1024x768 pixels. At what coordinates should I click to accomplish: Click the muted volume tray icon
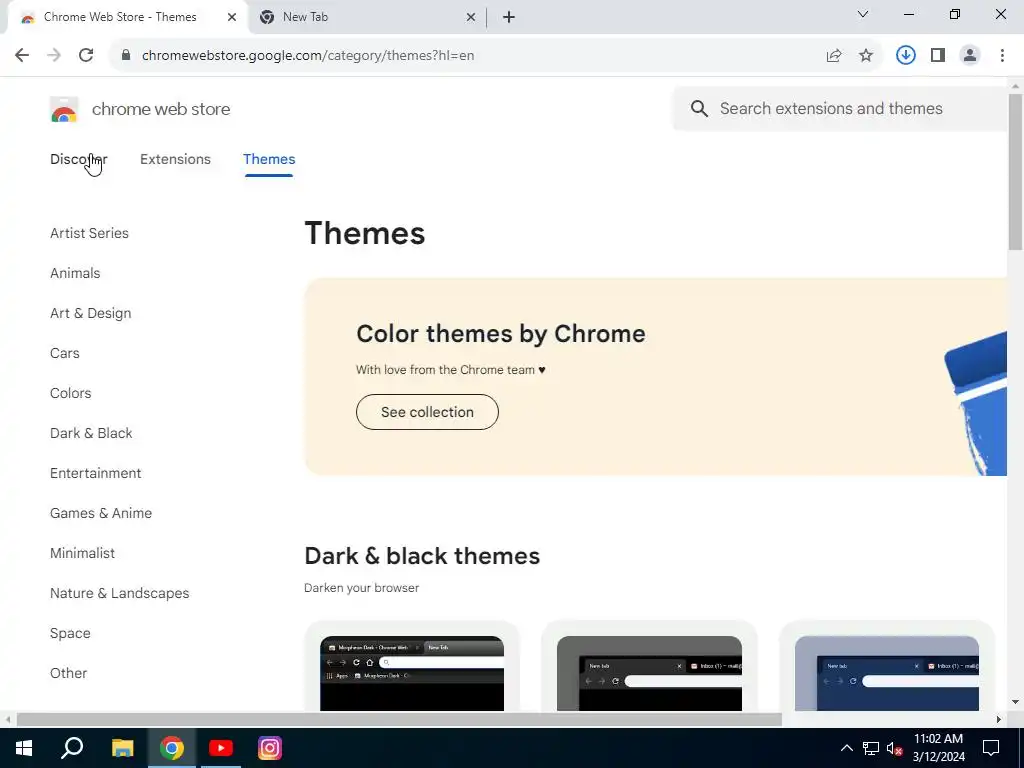pyautogui.click(x=895, y=748)
